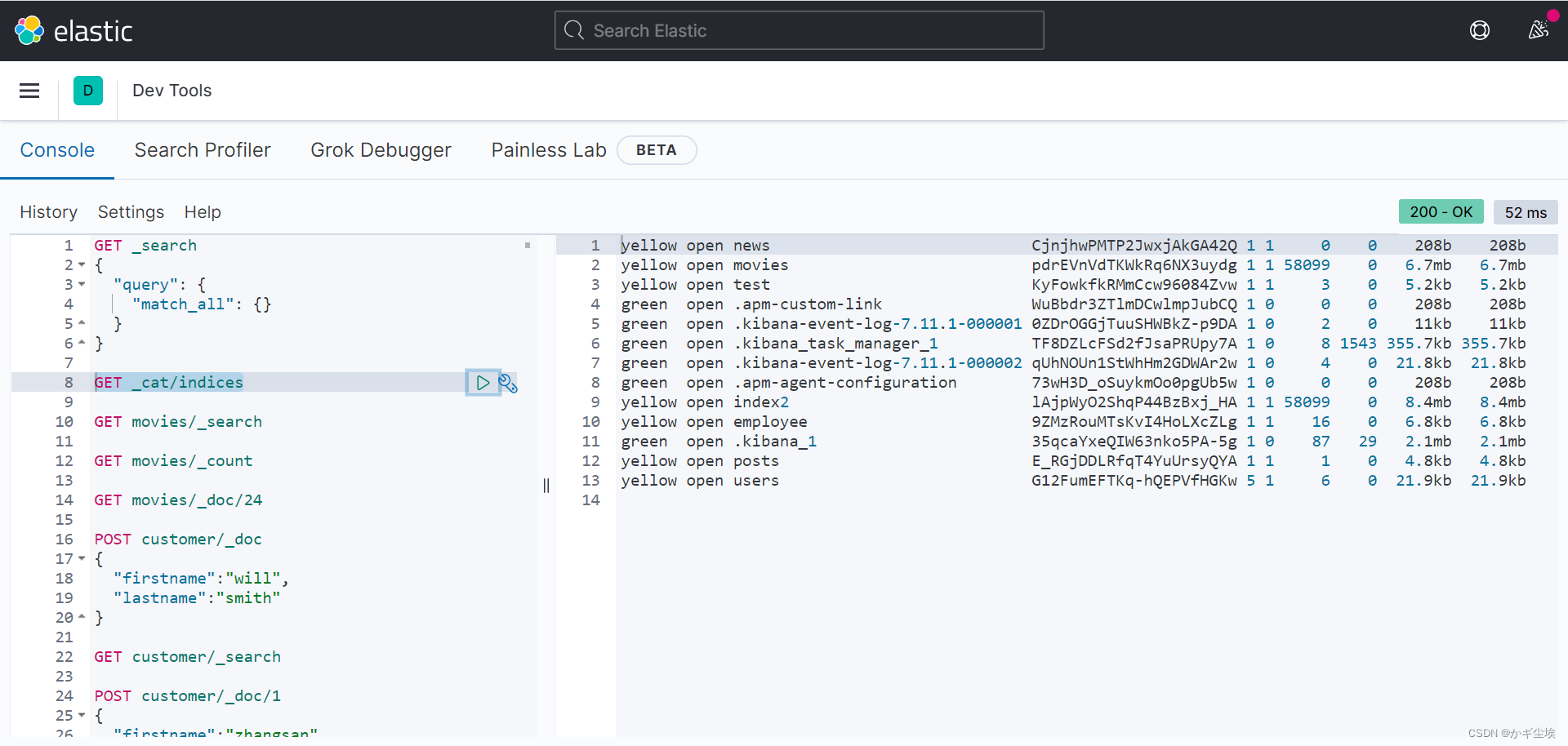
Task: Collapse the body block on line 17
Action: tap(82, 559)
